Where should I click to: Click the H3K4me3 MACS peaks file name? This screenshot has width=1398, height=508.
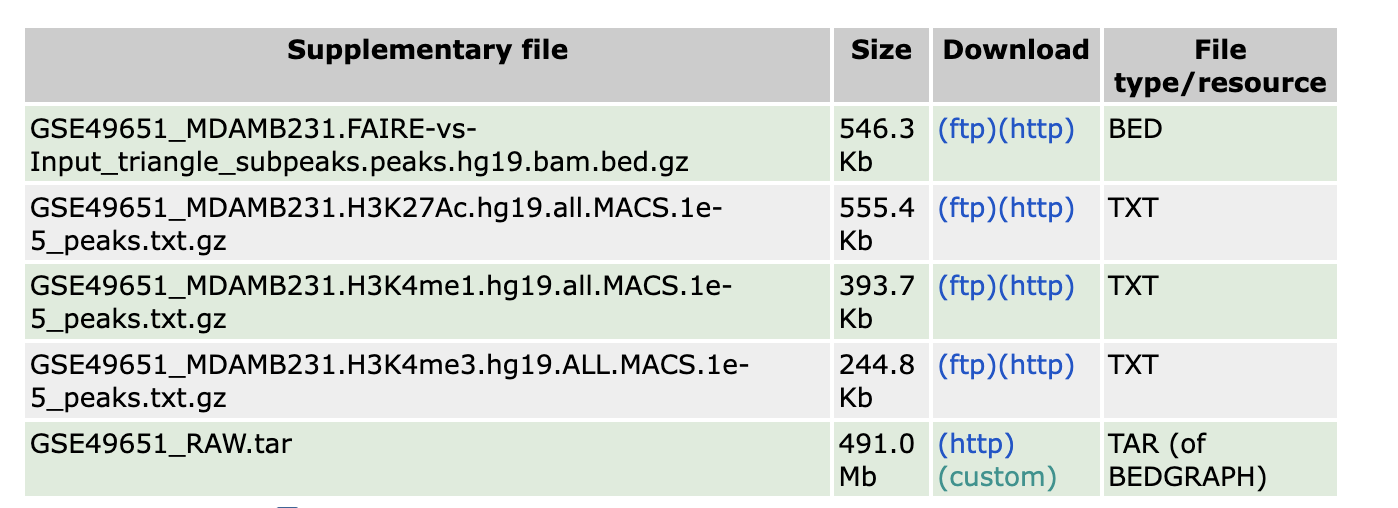pos(390,381)
